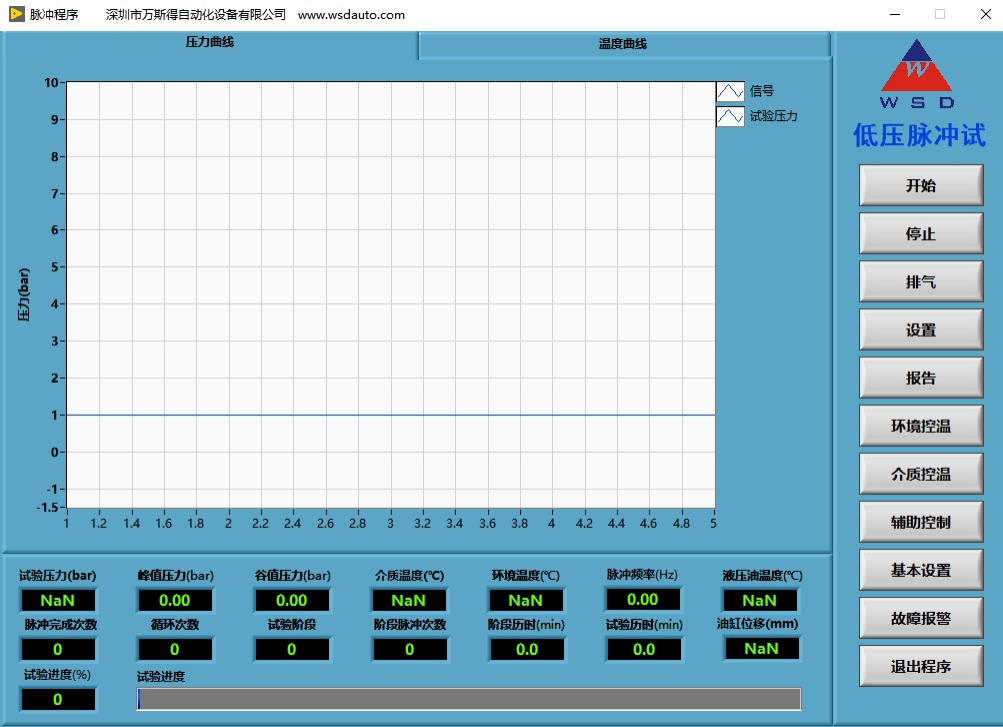Image resolution: width=1003 pixels, height=727 pixels.
Task: Click the 试验进度 progress bar
Action: (x=468, y=699)
